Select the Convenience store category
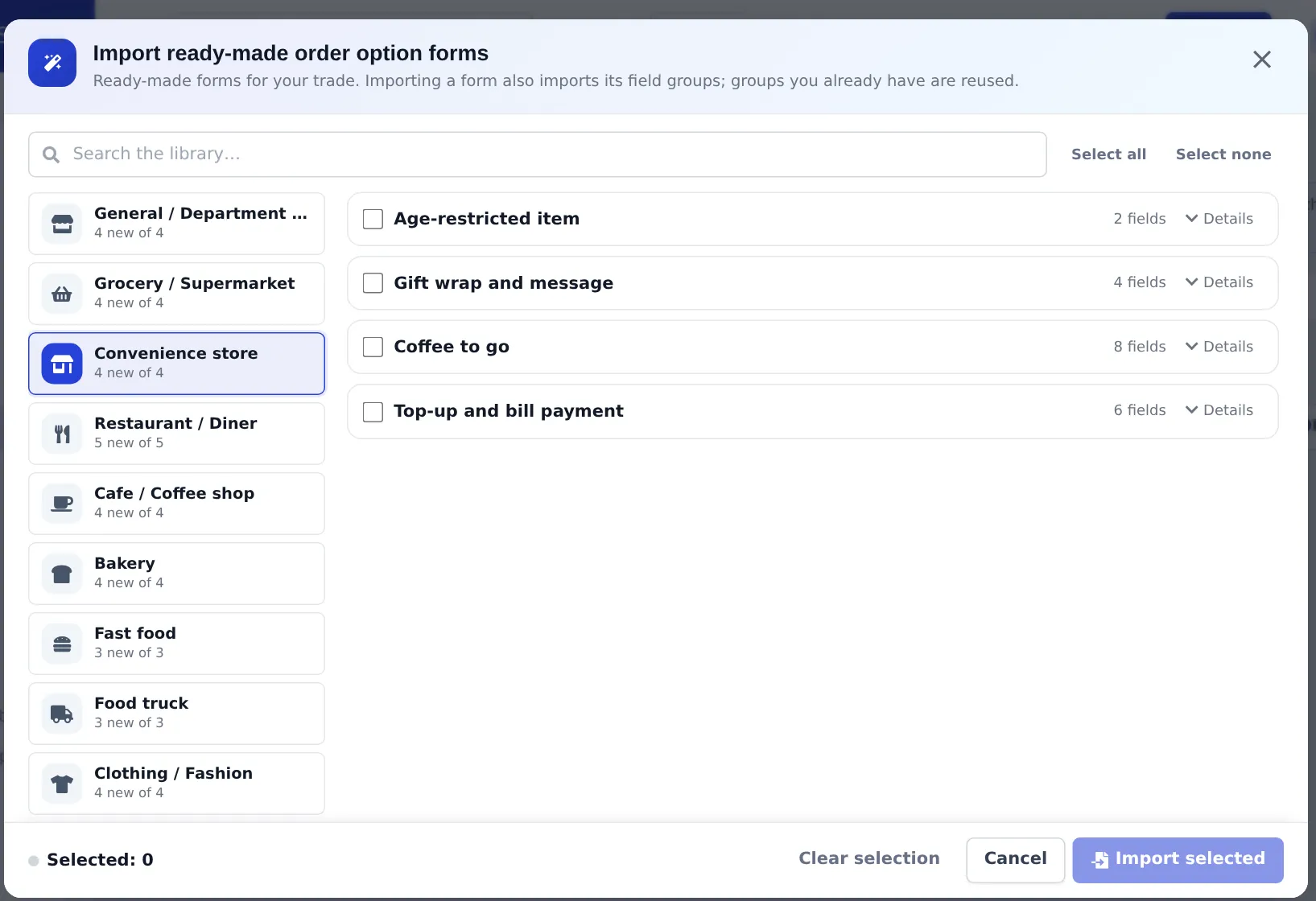Image resolution: width=1316 pixels, height=901 pixels. (x=176, y=364)
